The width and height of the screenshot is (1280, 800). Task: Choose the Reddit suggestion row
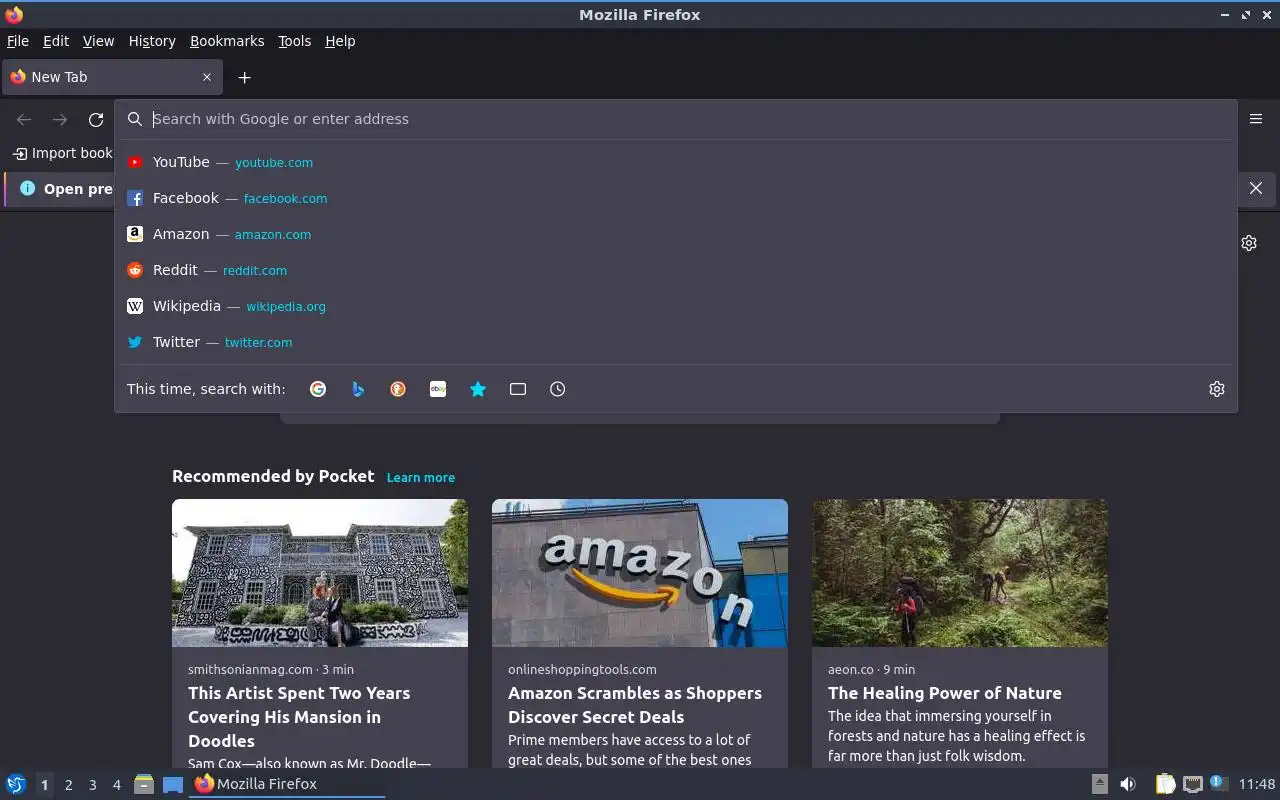pos(676,270)
